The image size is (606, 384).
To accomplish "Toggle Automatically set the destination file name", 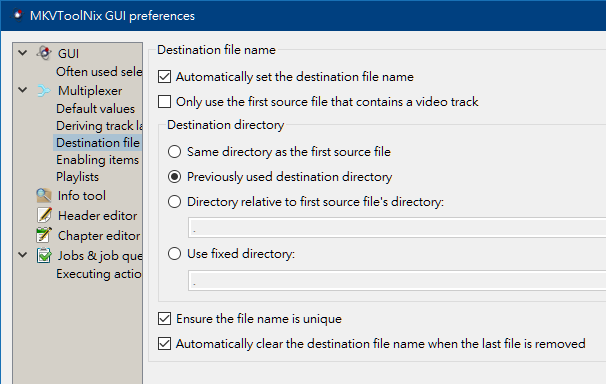I will 164,76.
